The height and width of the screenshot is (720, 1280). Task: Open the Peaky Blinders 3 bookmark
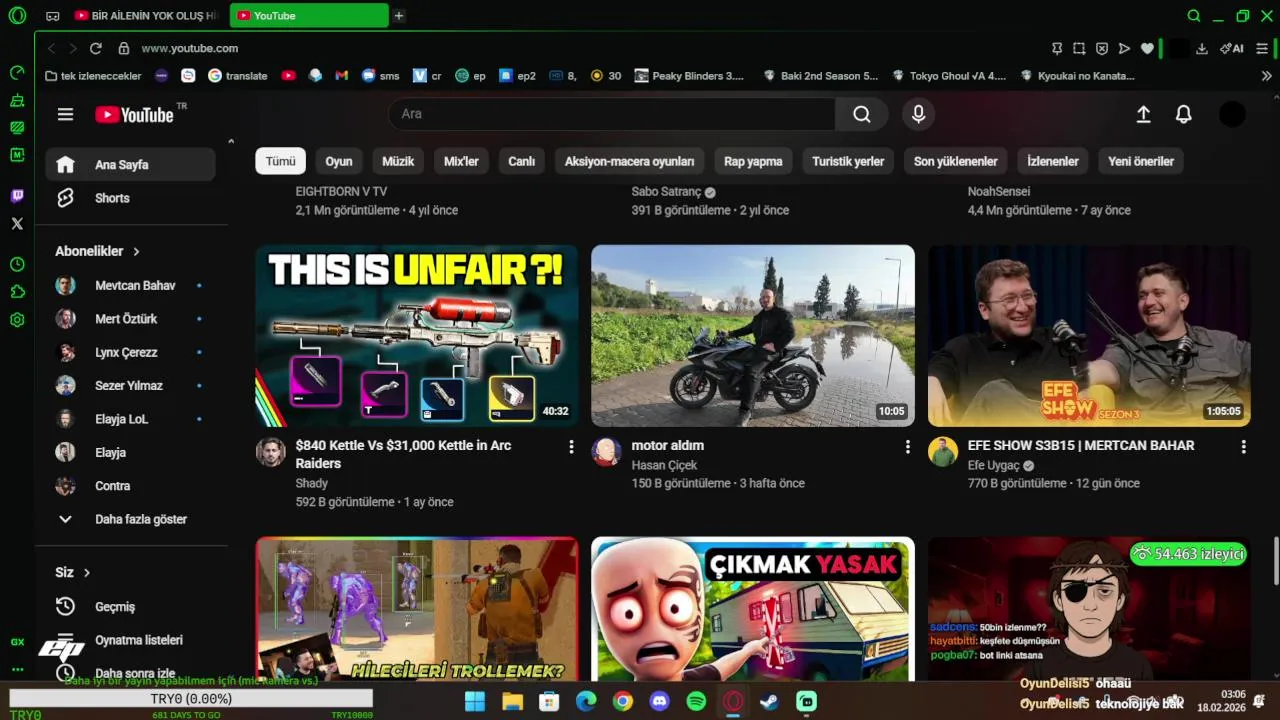tap(689, 75)
